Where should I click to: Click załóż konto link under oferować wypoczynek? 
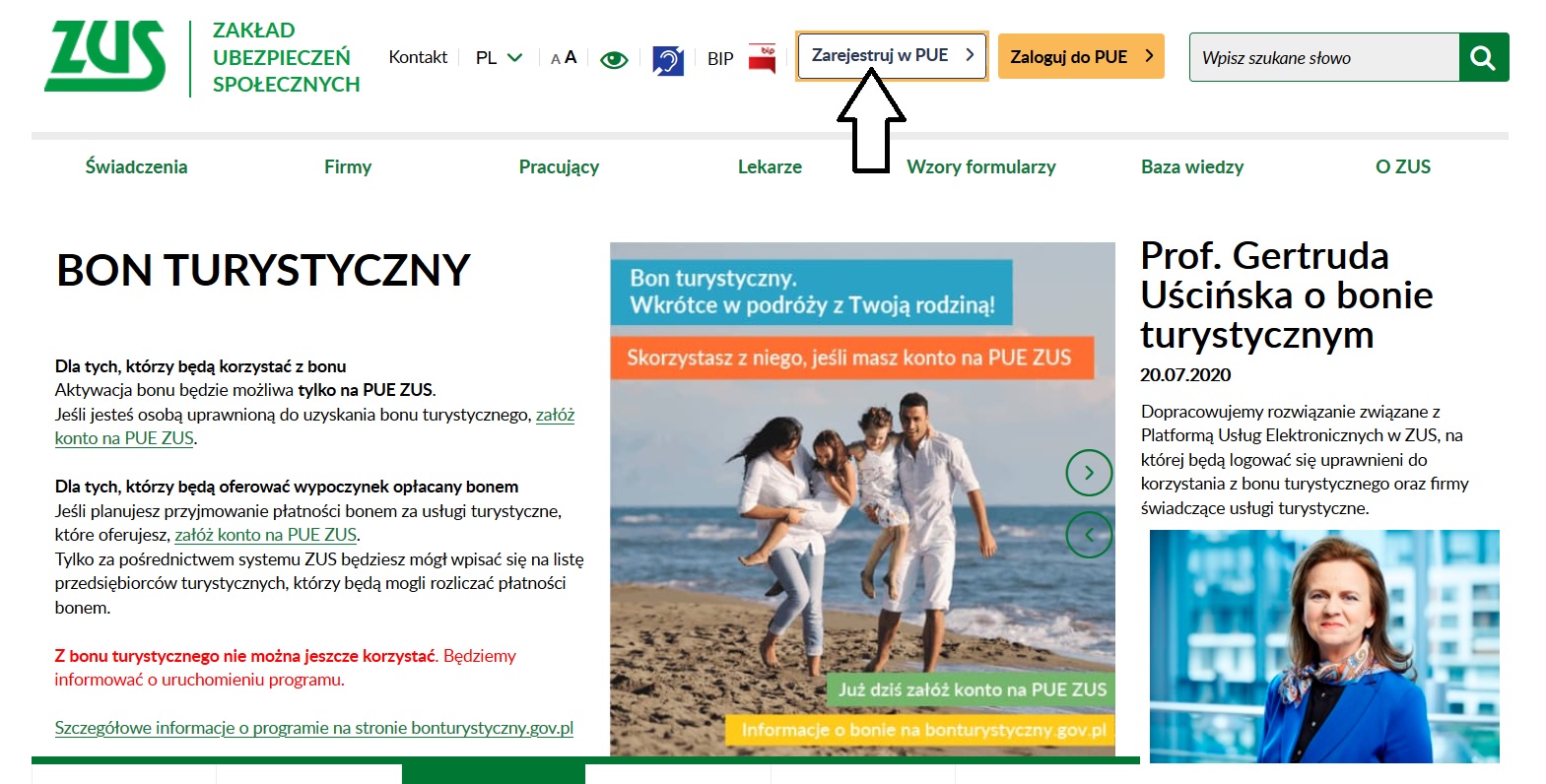pyautogui.click(x=266, y=535)
